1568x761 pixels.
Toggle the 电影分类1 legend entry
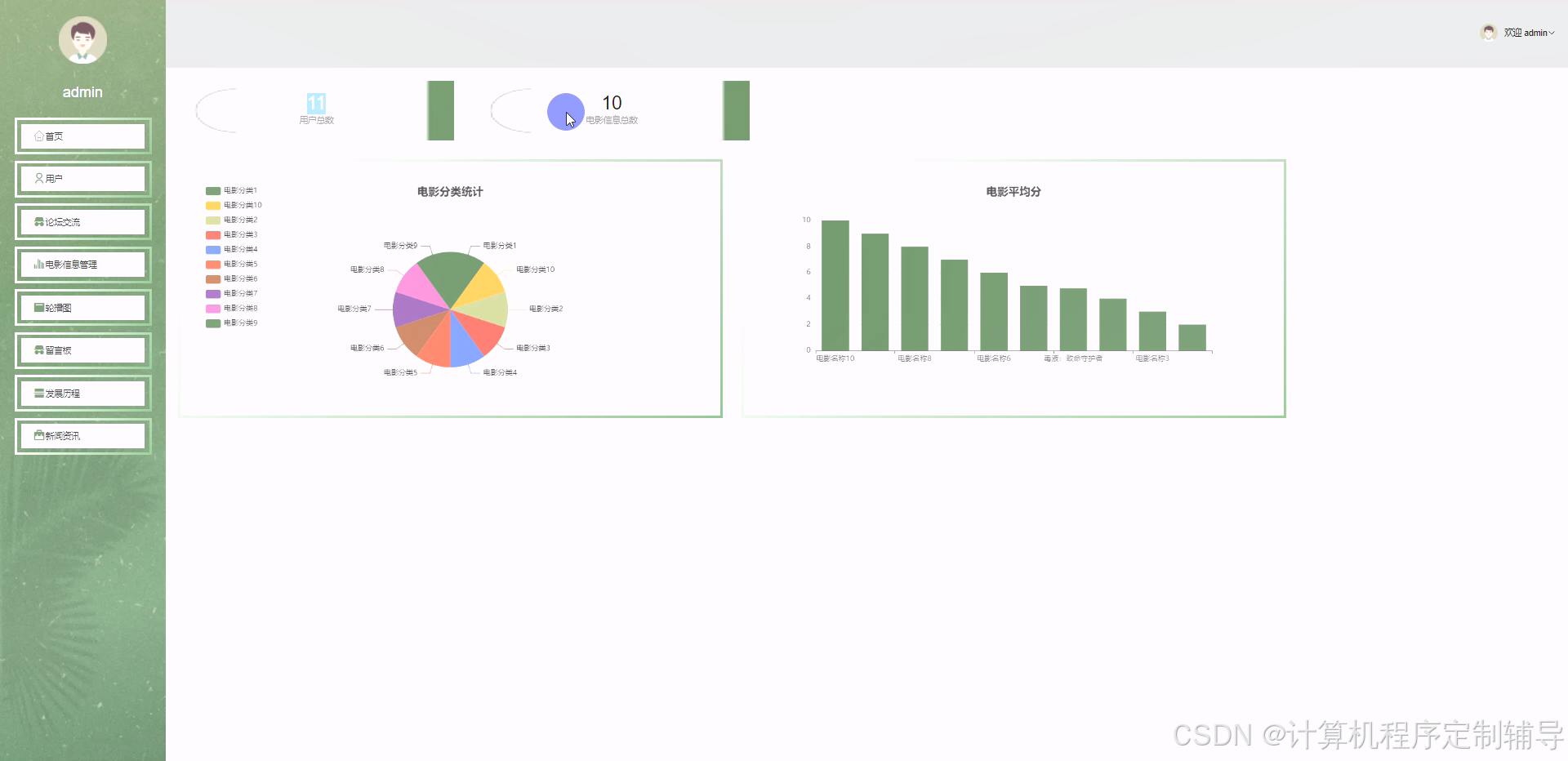[232, 190]
